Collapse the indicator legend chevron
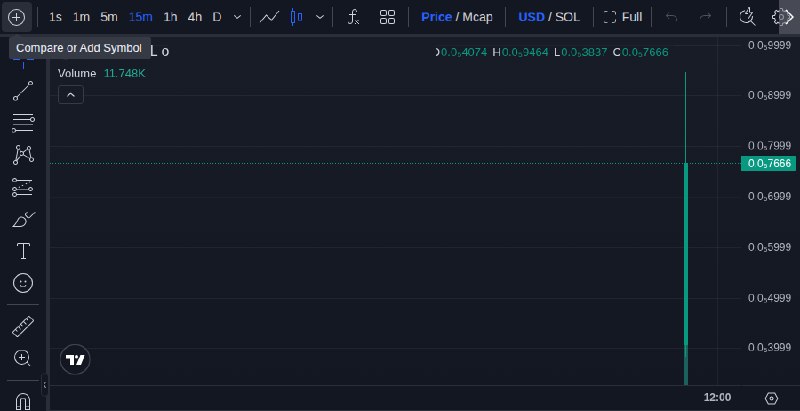 point(71,95)
